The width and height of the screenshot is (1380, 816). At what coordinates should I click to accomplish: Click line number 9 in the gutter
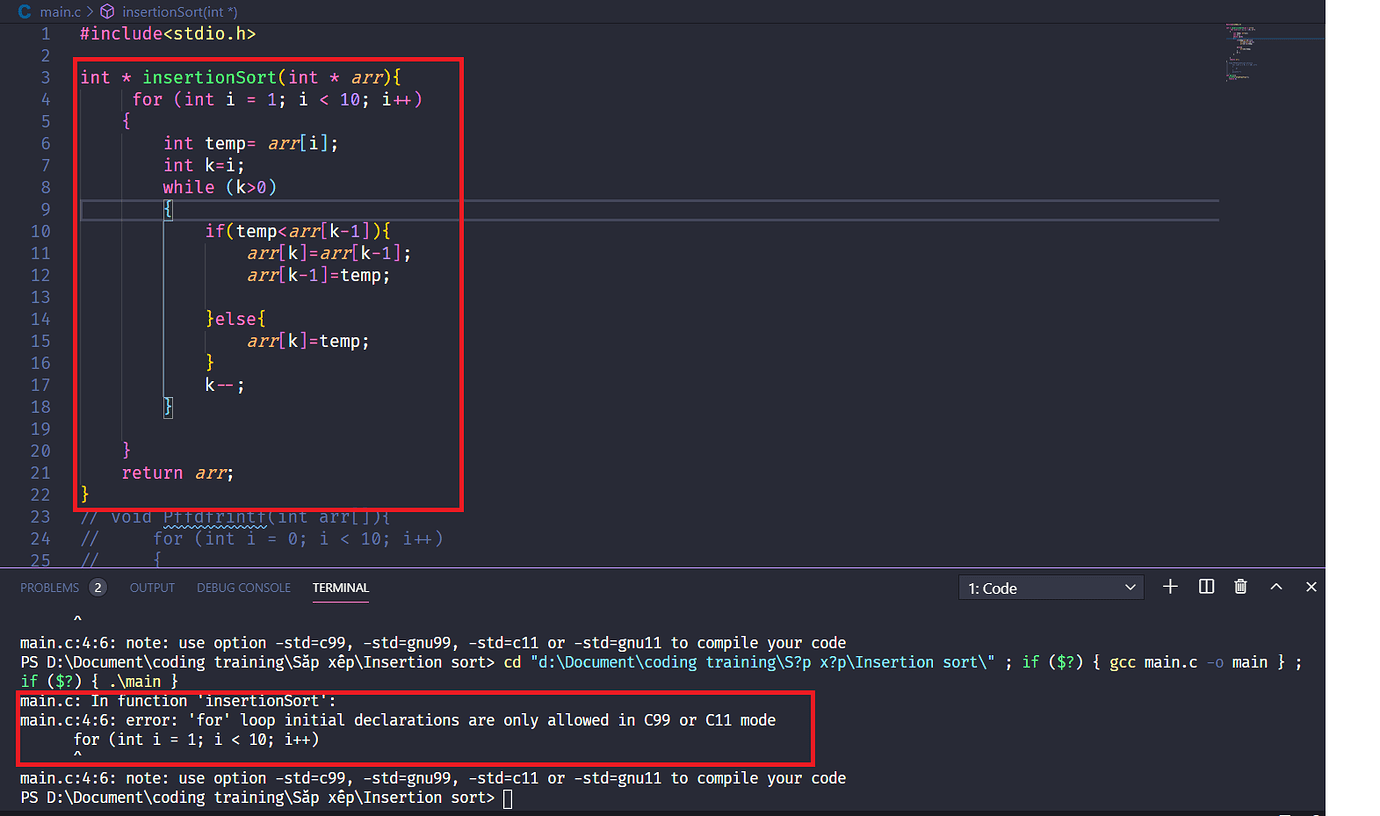pos(45,209)
